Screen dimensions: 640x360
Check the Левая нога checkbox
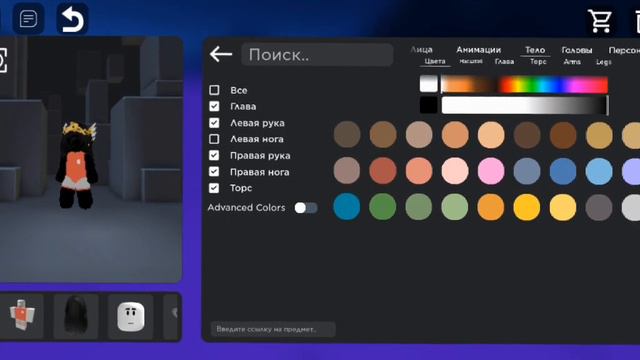coord(214,139)
